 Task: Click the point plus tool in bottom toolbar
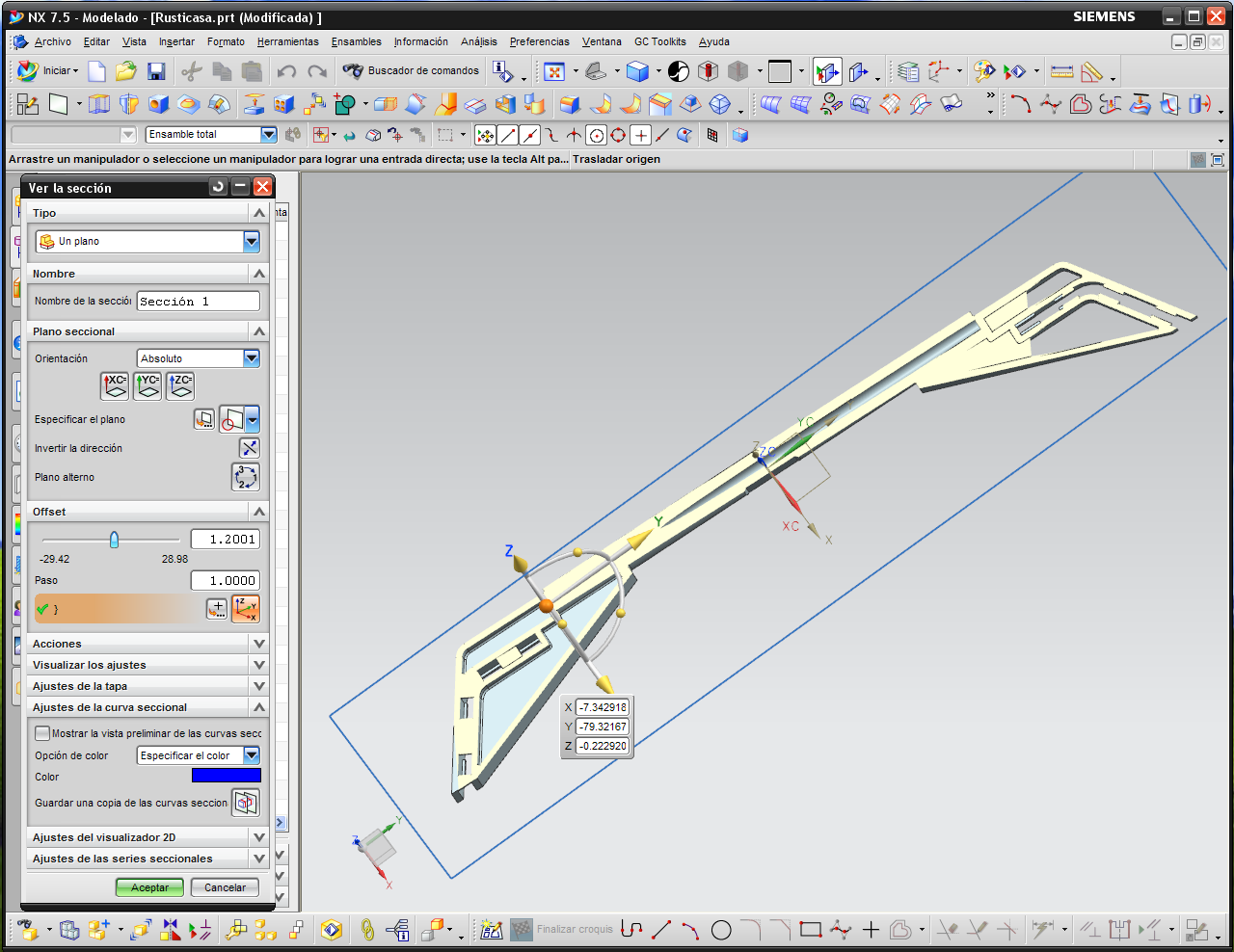click(x=871, y=930)
